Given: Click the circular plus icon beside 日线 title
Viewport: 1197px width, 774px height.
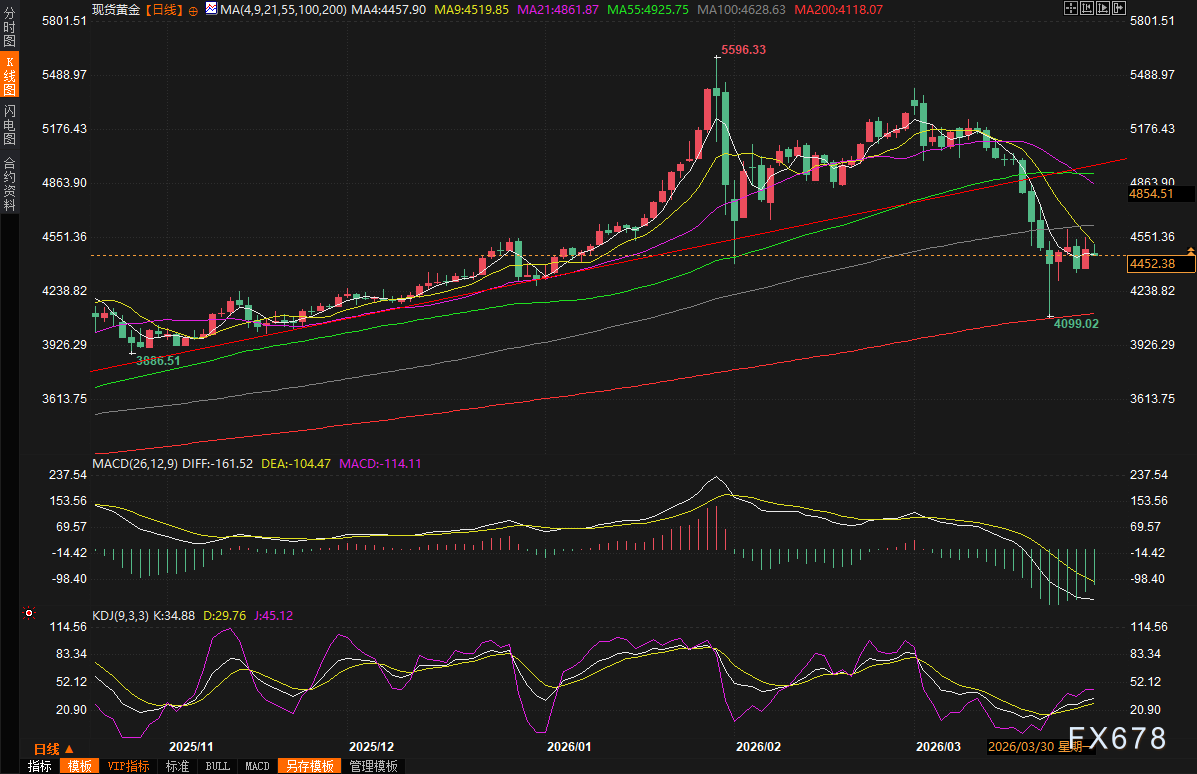Looking at the screenshot, I should [x=193, y=9].
